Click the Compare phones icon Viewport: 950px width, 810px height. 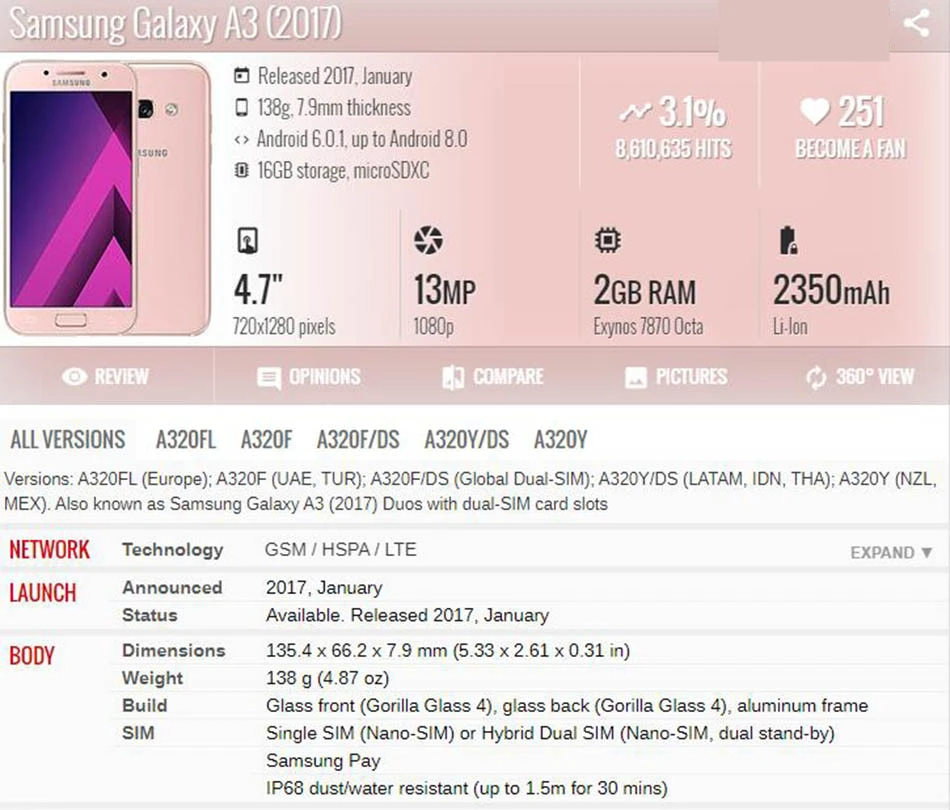(x=453, y=377)
